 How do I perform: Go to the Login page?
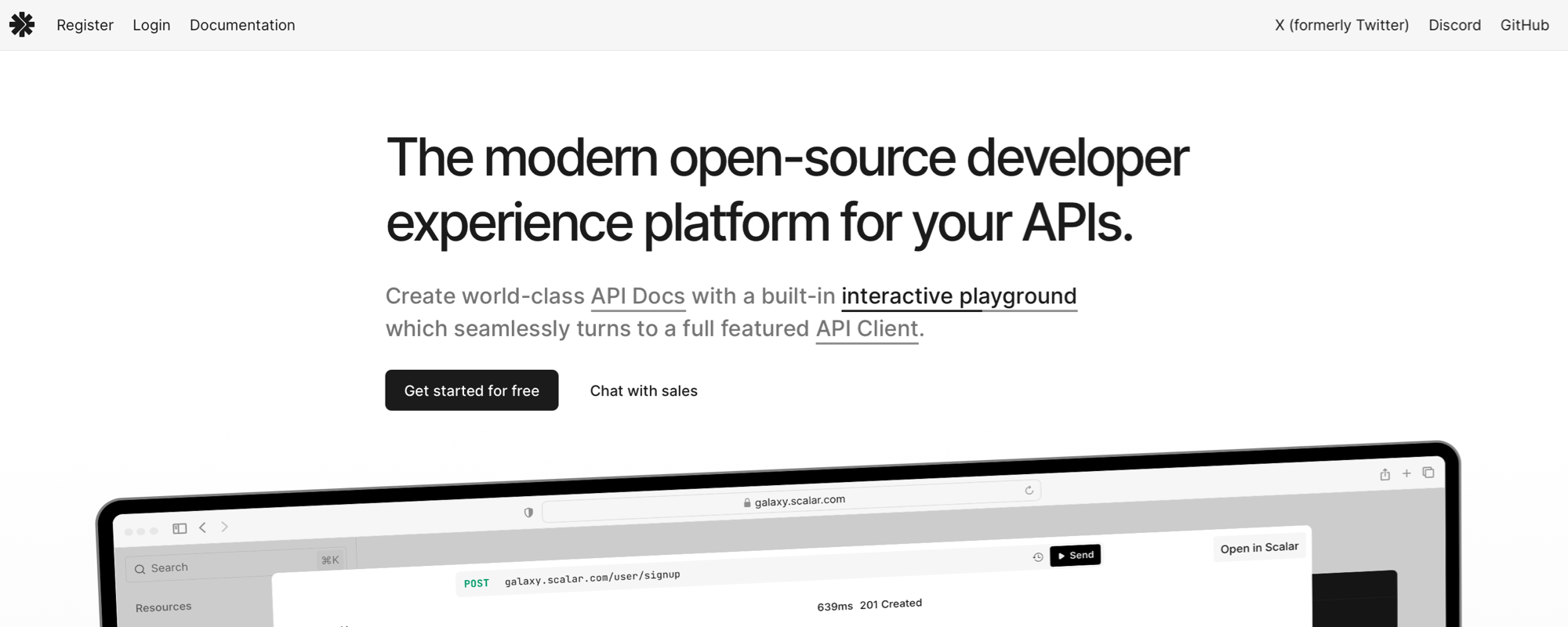pyautogui.click(x=151, y=25)
